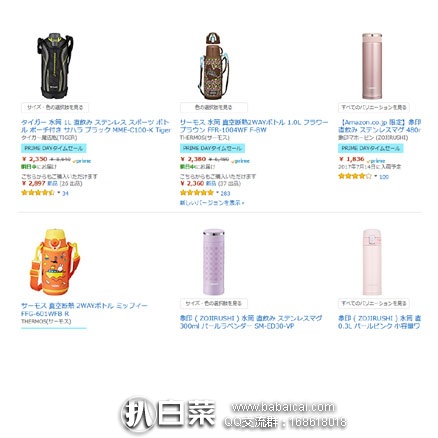Click color options button under brown Thermos
This screenshot has width=438, height=438.
(214, 107)
